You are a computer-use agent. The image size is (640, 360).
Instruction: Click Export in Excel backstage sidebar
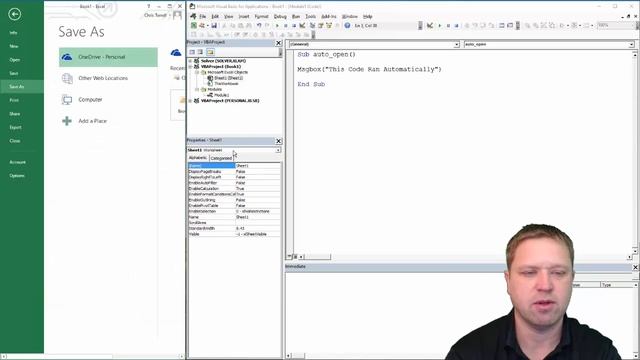16,127
